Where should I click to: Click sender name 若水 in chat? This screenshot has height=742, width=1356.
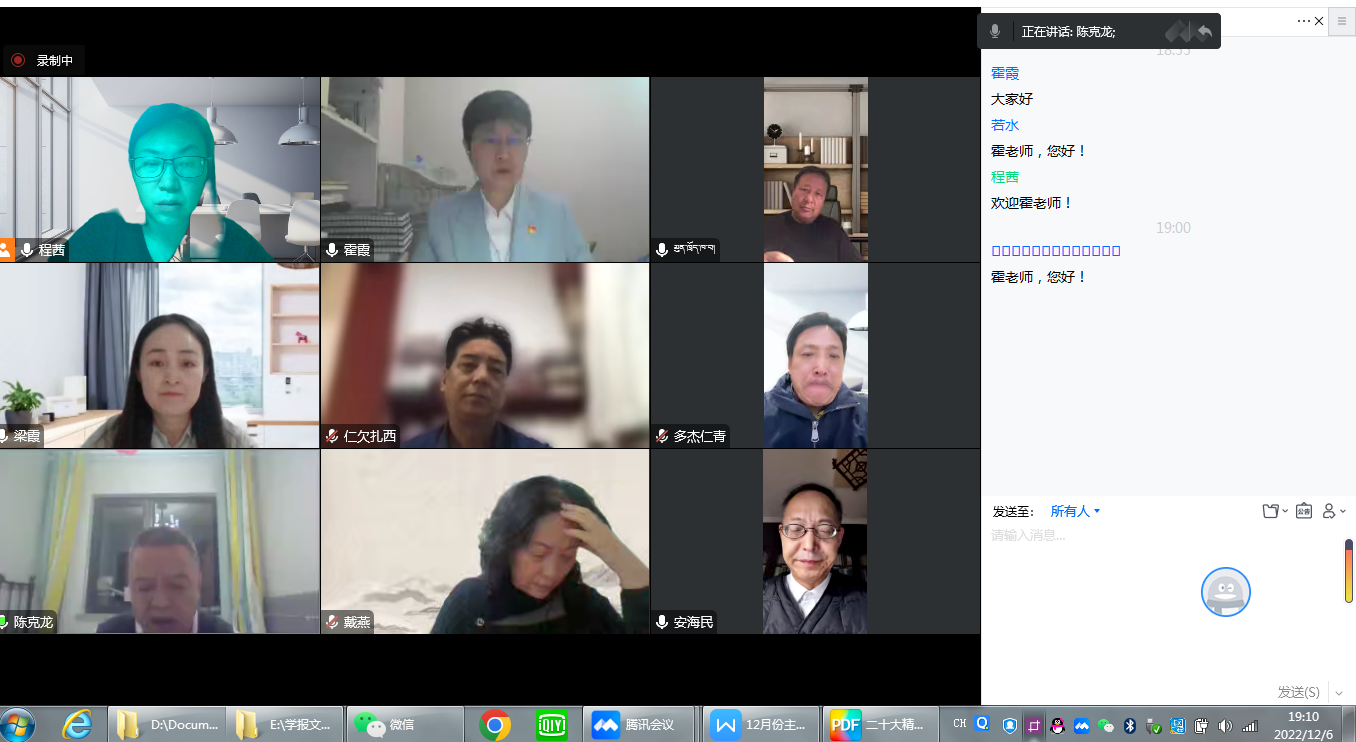click(x=1004, y=125)
